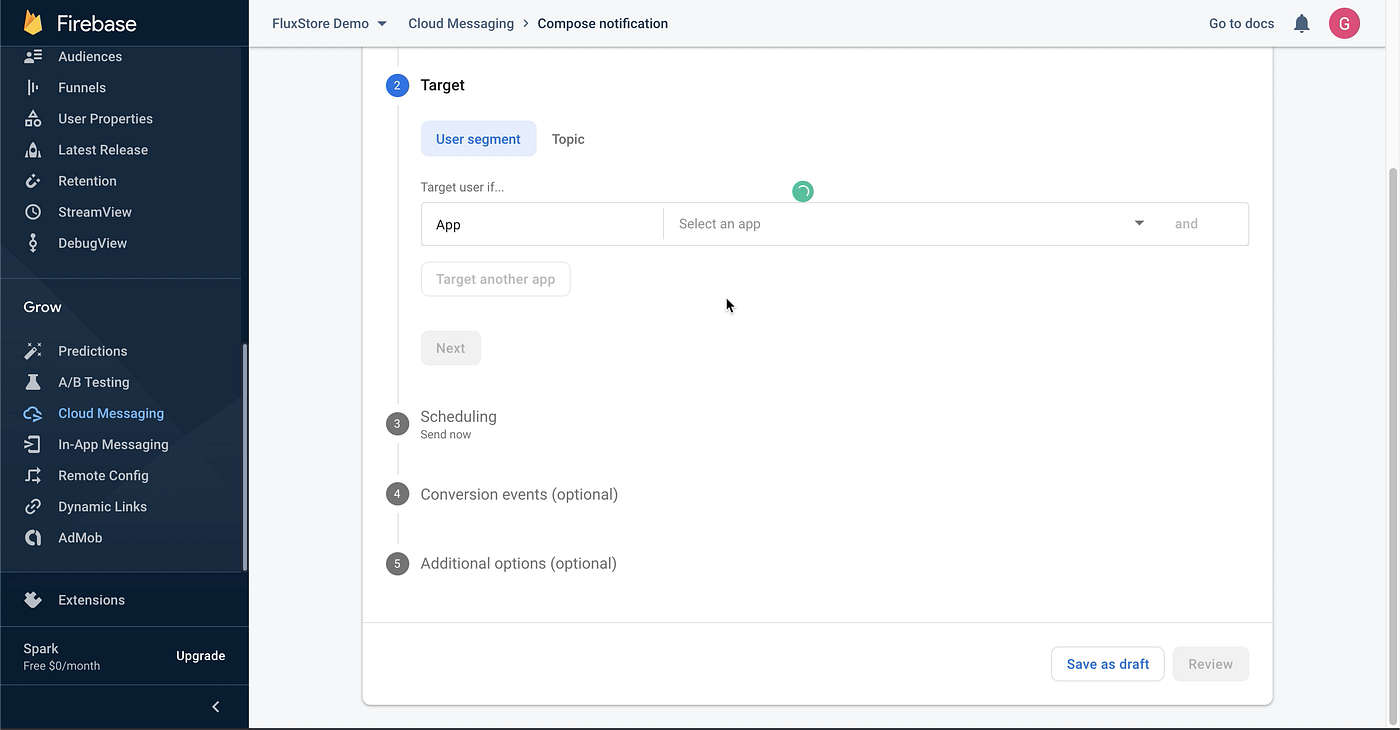
Task: Expand the Scheduling step
Action: [458, 417]
